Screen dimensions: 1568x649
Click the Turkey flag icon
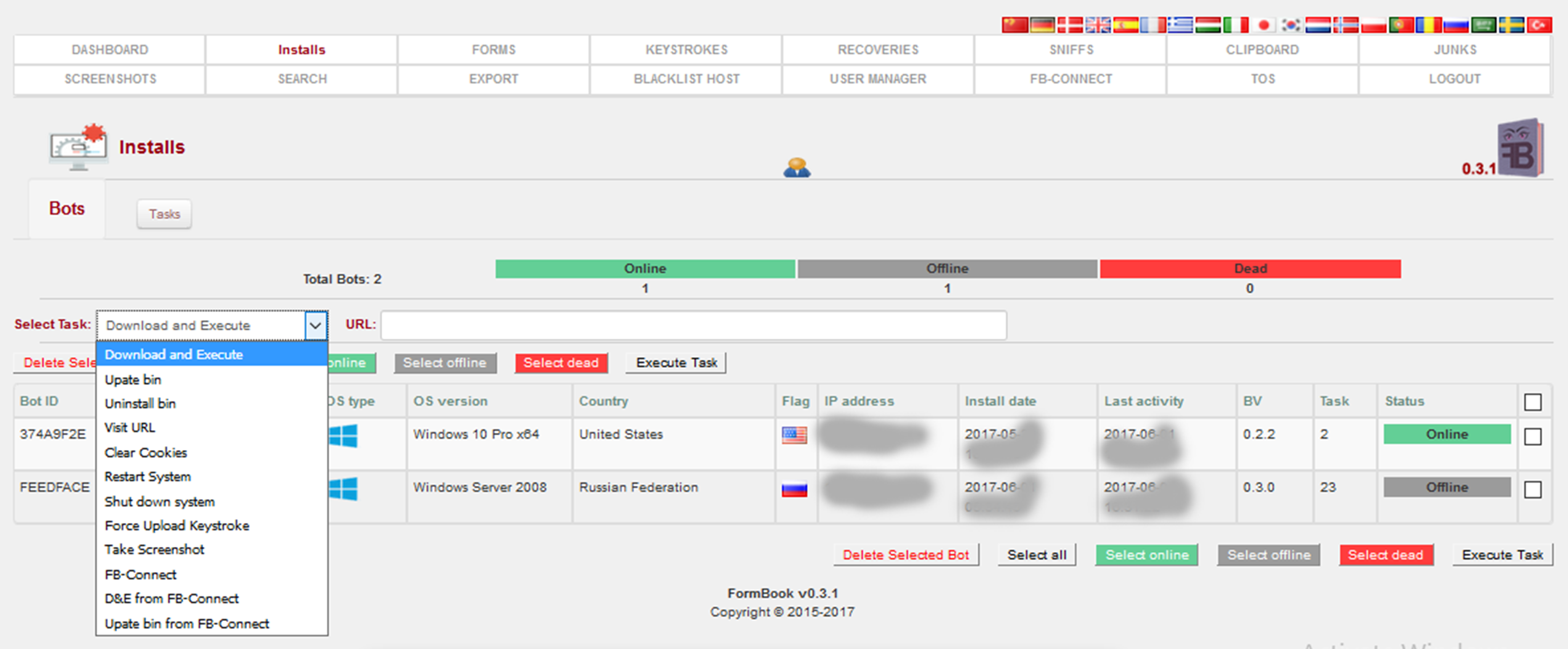click(1539, 25)
